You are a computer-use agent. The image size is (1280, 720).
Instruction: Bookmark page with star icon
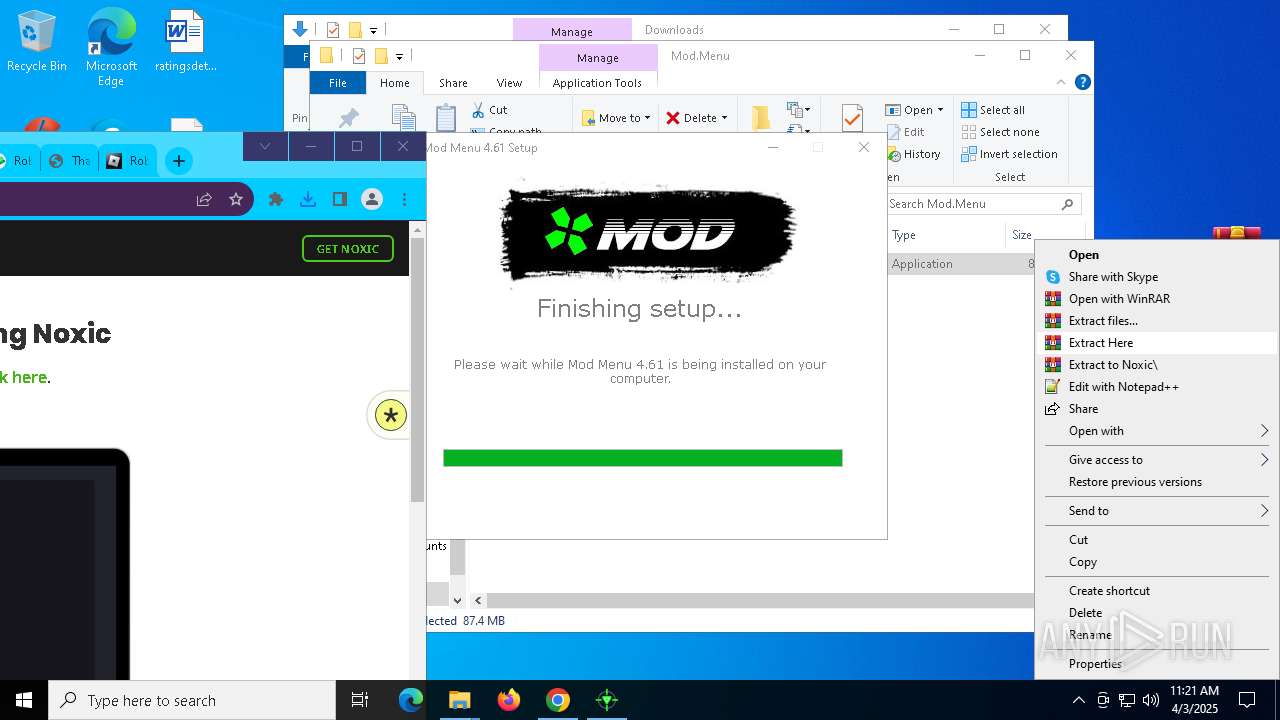(236, 199)
